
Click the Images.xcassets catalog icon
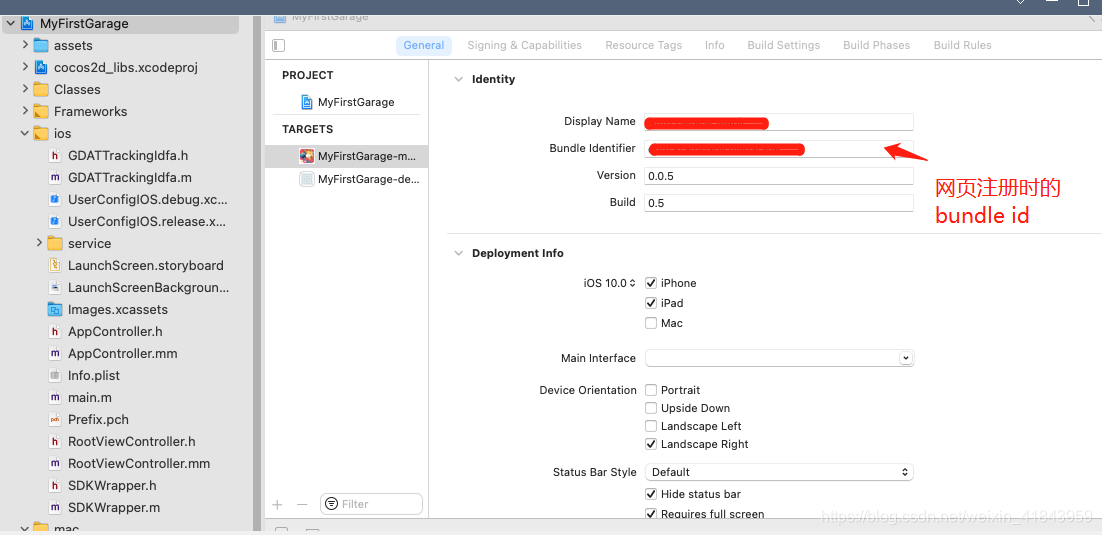tap(55, 309)
